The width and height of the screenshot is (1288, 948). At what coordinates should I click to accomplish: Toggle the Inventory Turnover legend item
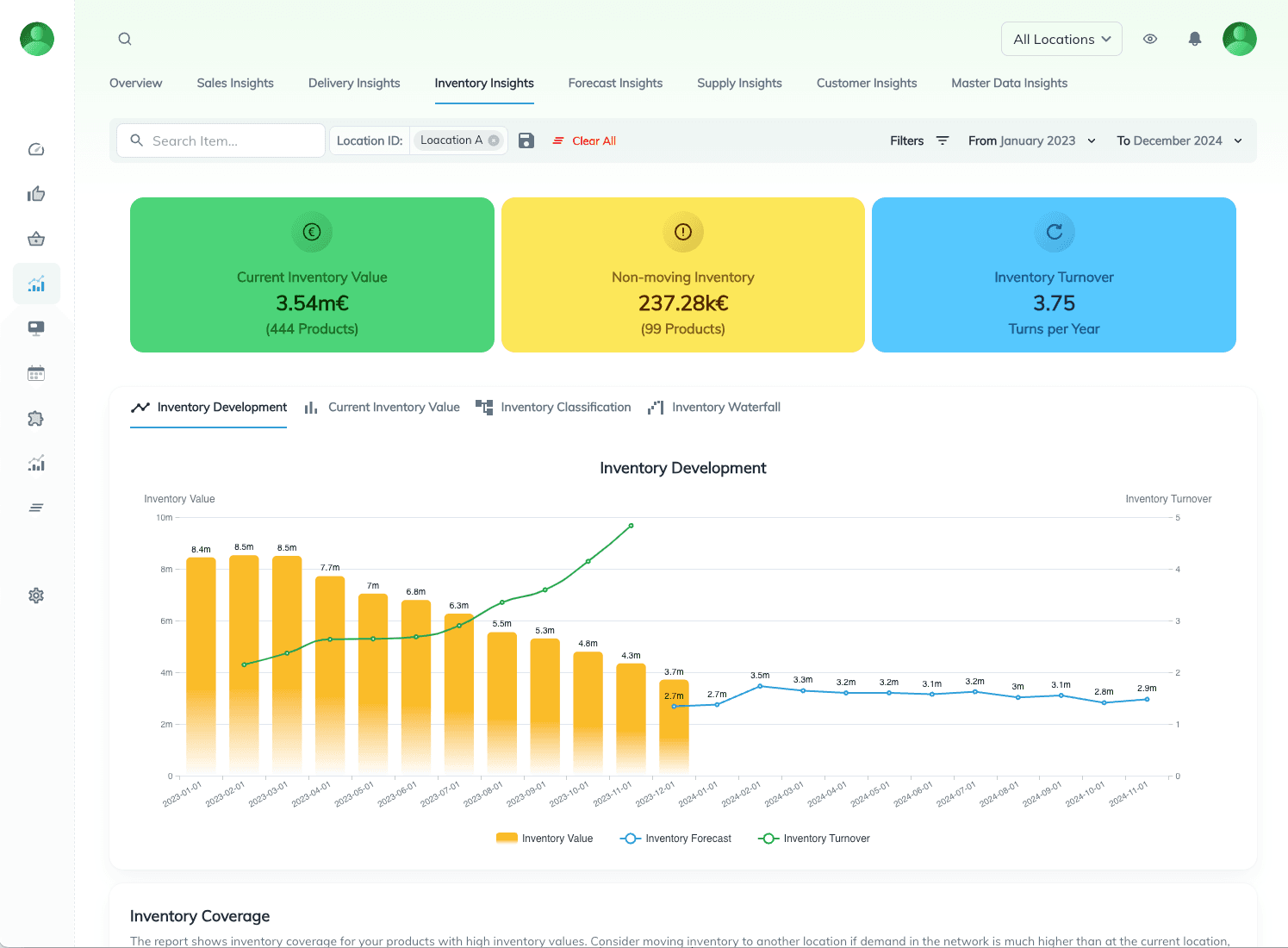[813, 838]
